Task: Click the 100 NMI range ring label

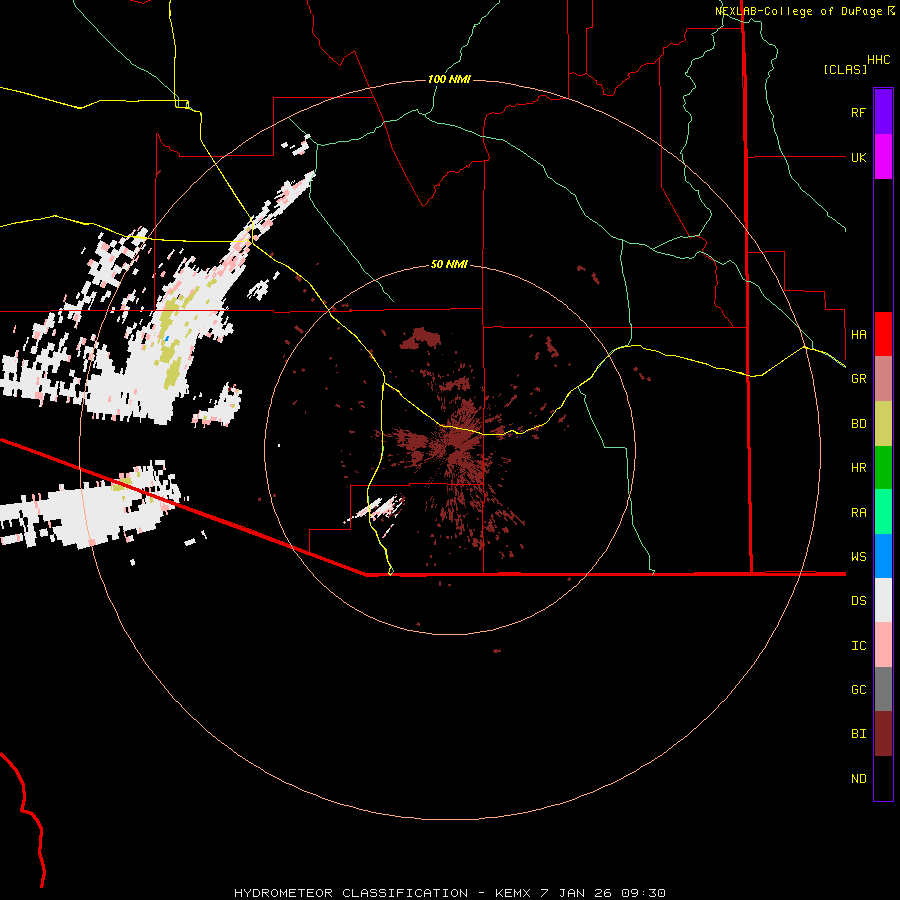Action: 449,79
